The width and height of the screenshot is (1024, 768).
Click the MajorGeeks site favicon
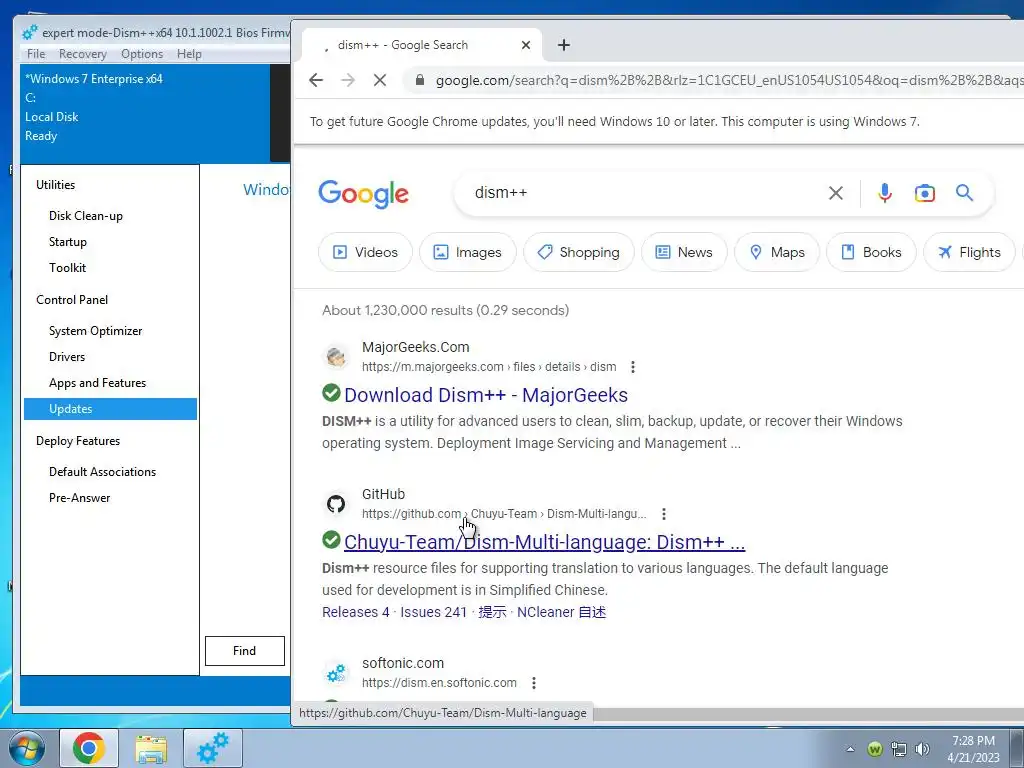pos(336,357)
